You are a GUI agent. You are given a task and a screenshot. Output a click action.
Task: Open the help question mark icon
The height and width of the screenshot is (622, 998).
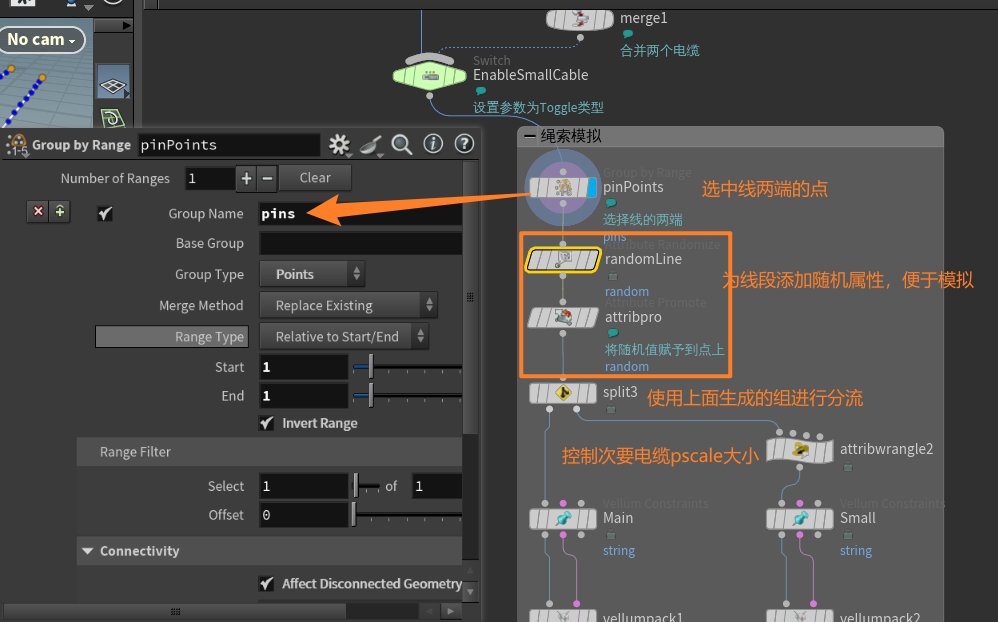coord(463,144)
